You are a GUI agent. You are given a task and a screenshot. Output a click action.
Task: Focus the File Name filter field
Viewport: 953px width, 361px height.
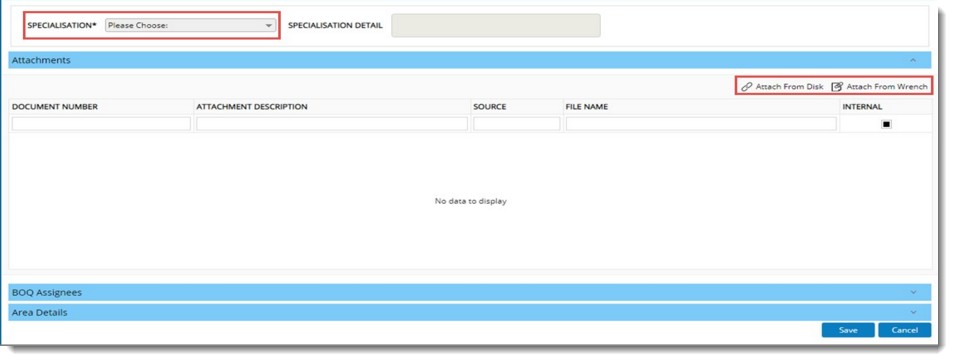(701, 124)
